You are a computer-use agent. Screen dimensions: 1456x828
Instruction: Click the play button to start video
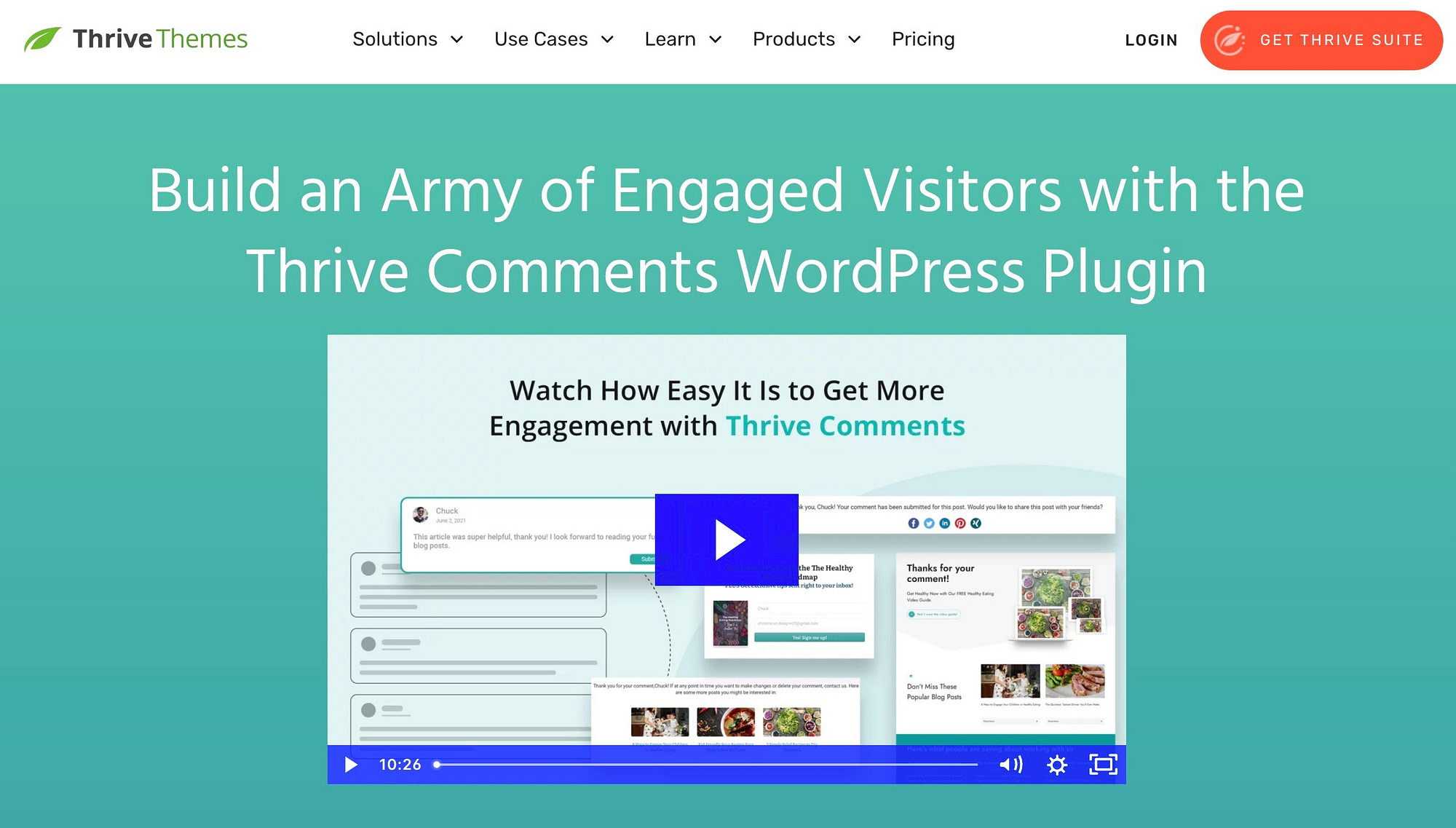tap(728, 538)
